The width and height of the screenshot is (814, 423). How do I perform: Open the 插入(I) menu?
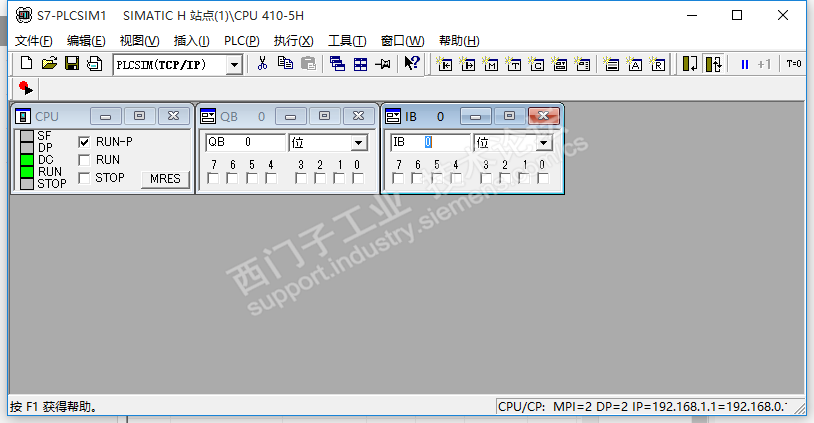point(191,40)
